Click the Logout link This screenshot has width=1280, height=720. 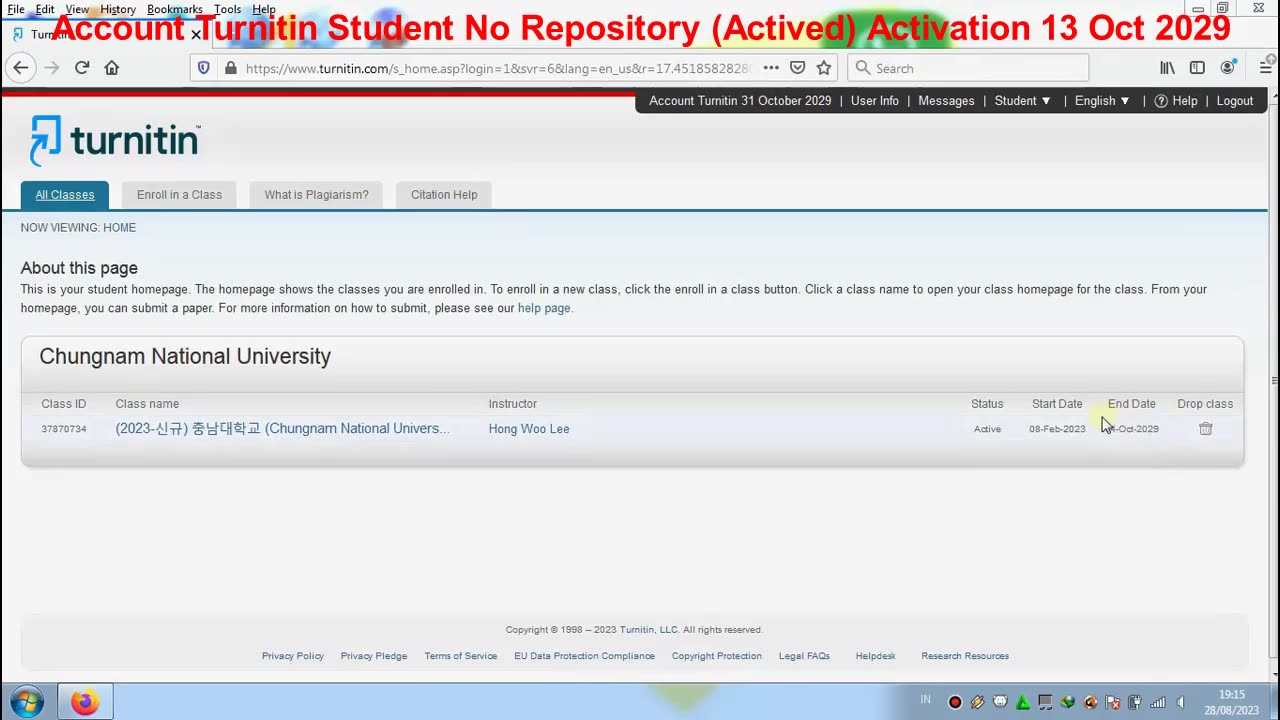pos(1235,101)
